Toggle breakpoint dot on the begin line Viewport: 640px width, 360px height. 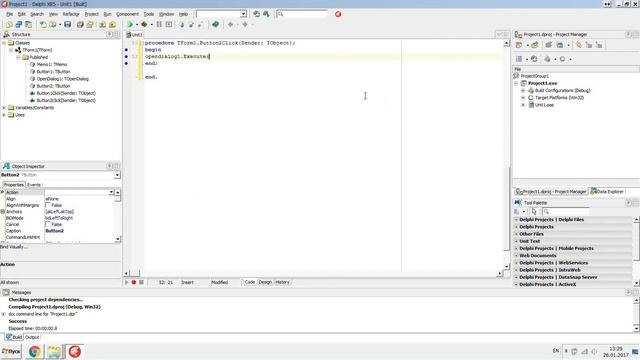tap(126, 50)
